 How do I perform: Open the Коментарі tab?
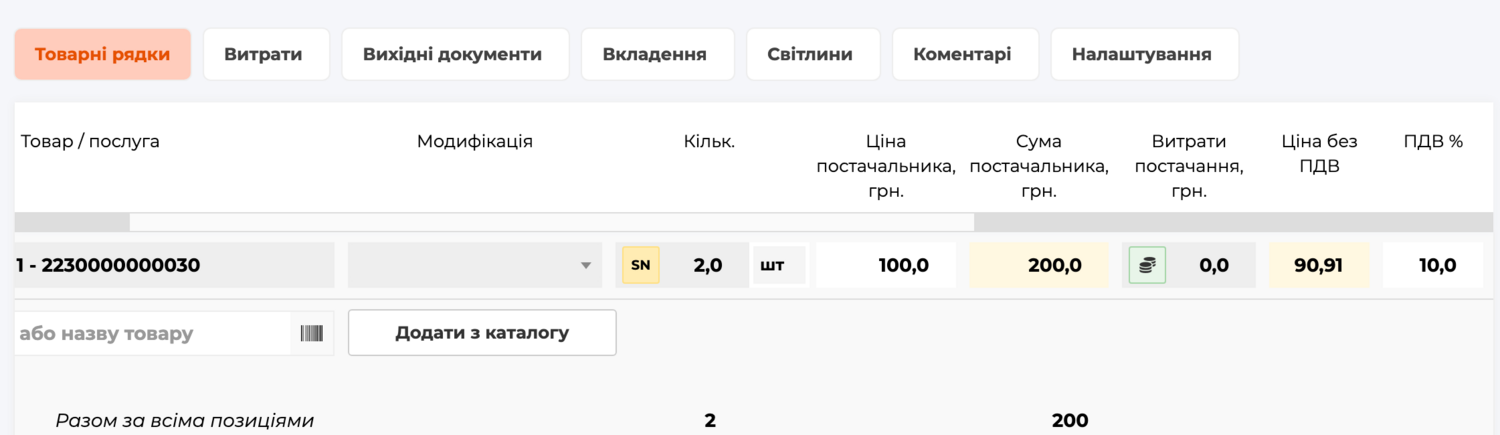pyautogui.click(x=962, y=54)
